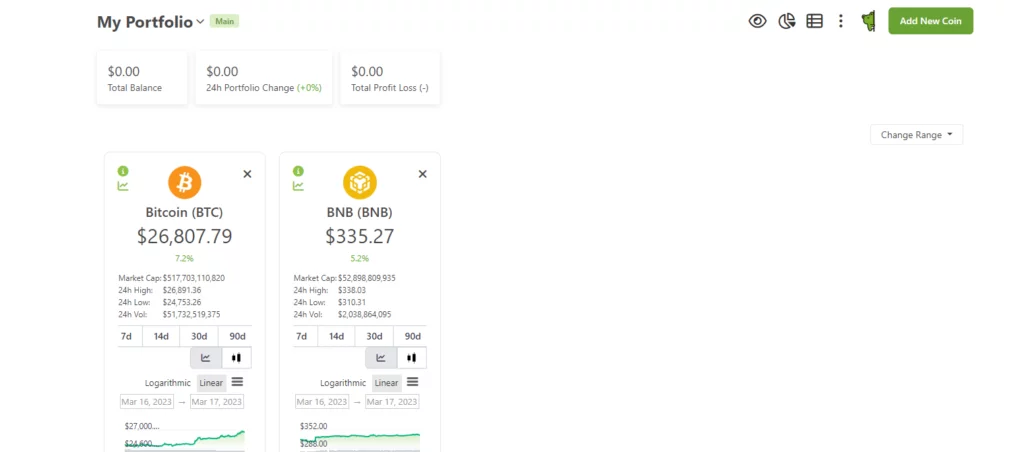Open the Change Range dropdown

(916, 135)
